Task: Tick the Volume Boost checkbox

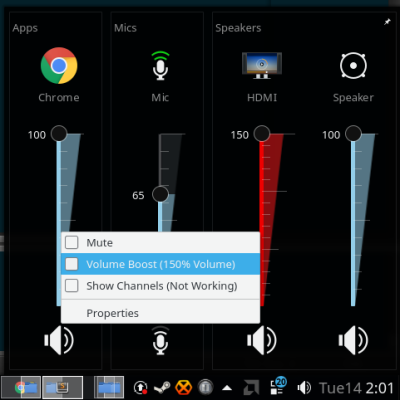Action: [72, 264]
